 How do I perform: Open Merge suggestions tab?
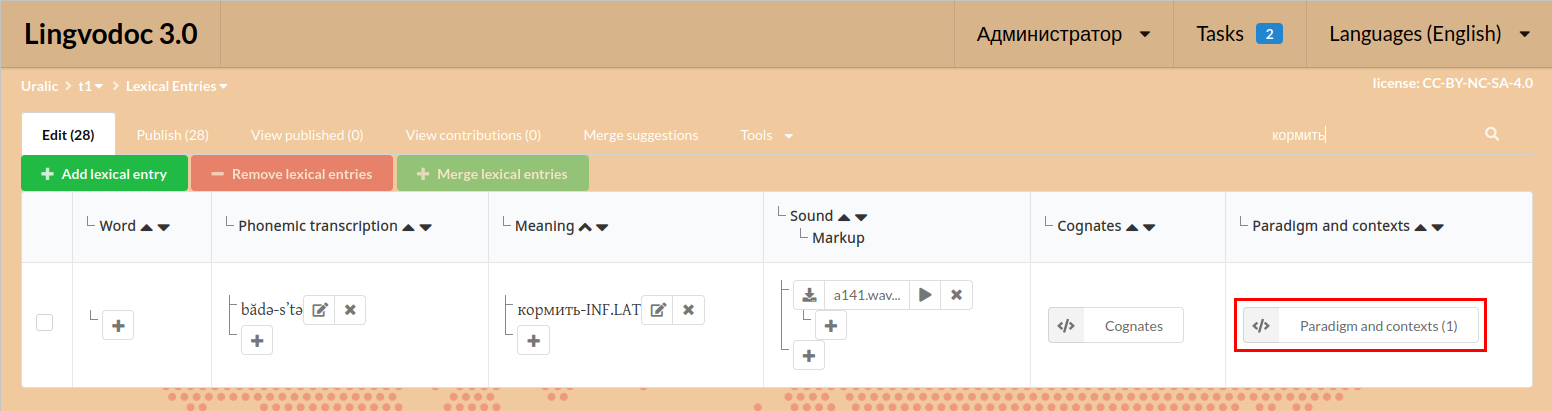pos(640,135)
